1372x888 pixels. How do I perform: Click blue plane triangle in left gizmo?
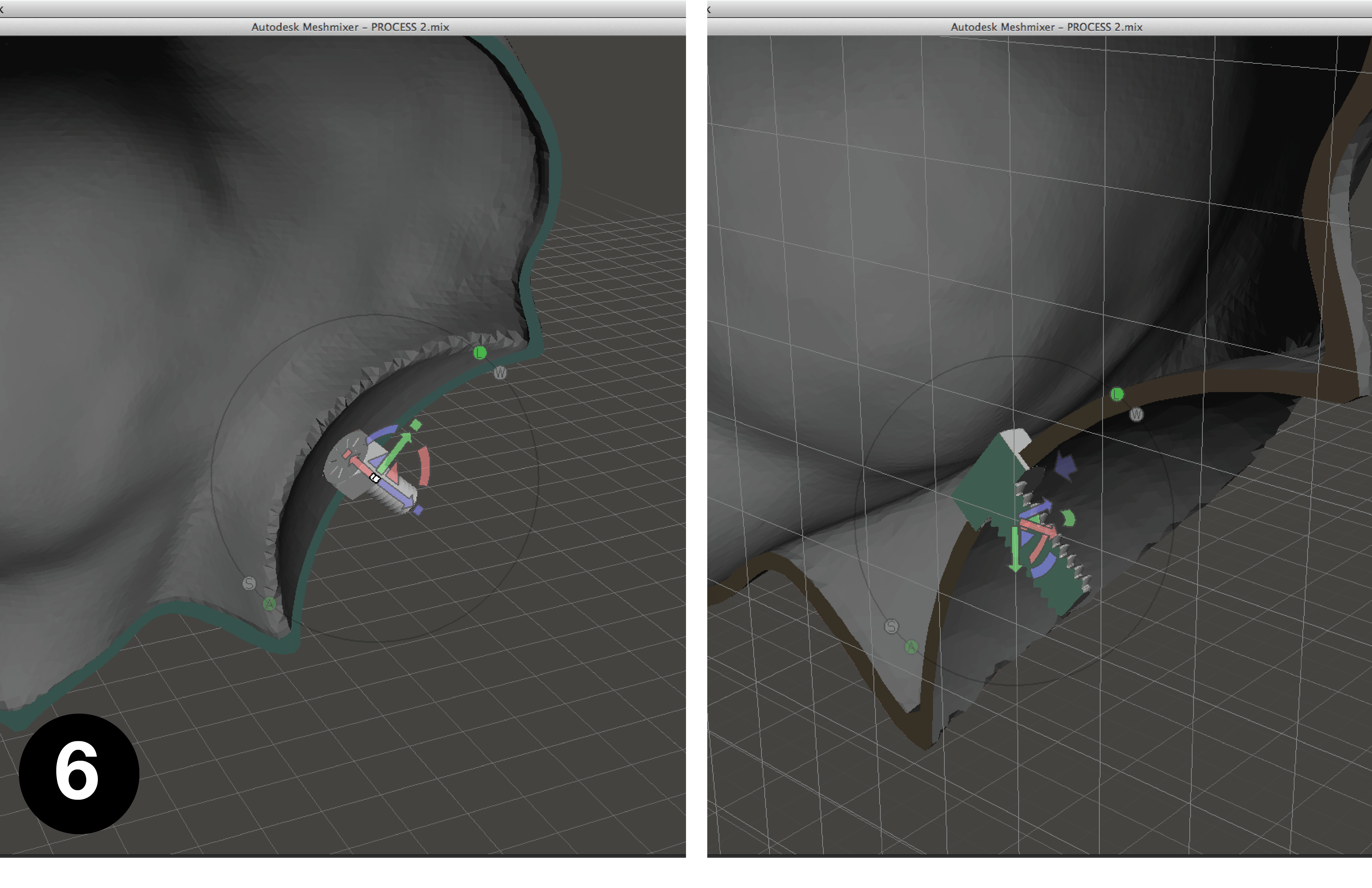click(378, 461)
